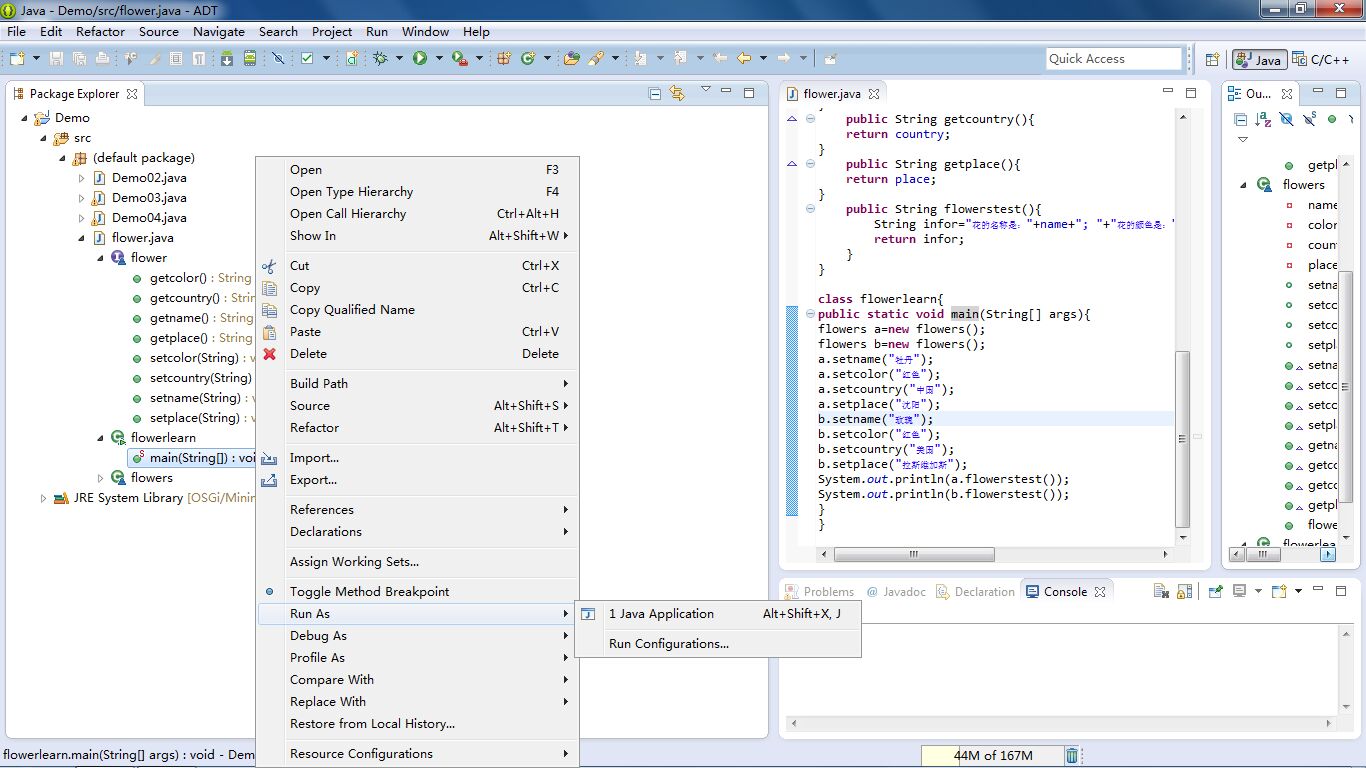Open the Android Virtual Device Manager icon
Image resolution: width=1366 pixels, height=768 pixels.
(x=249, y=59)
